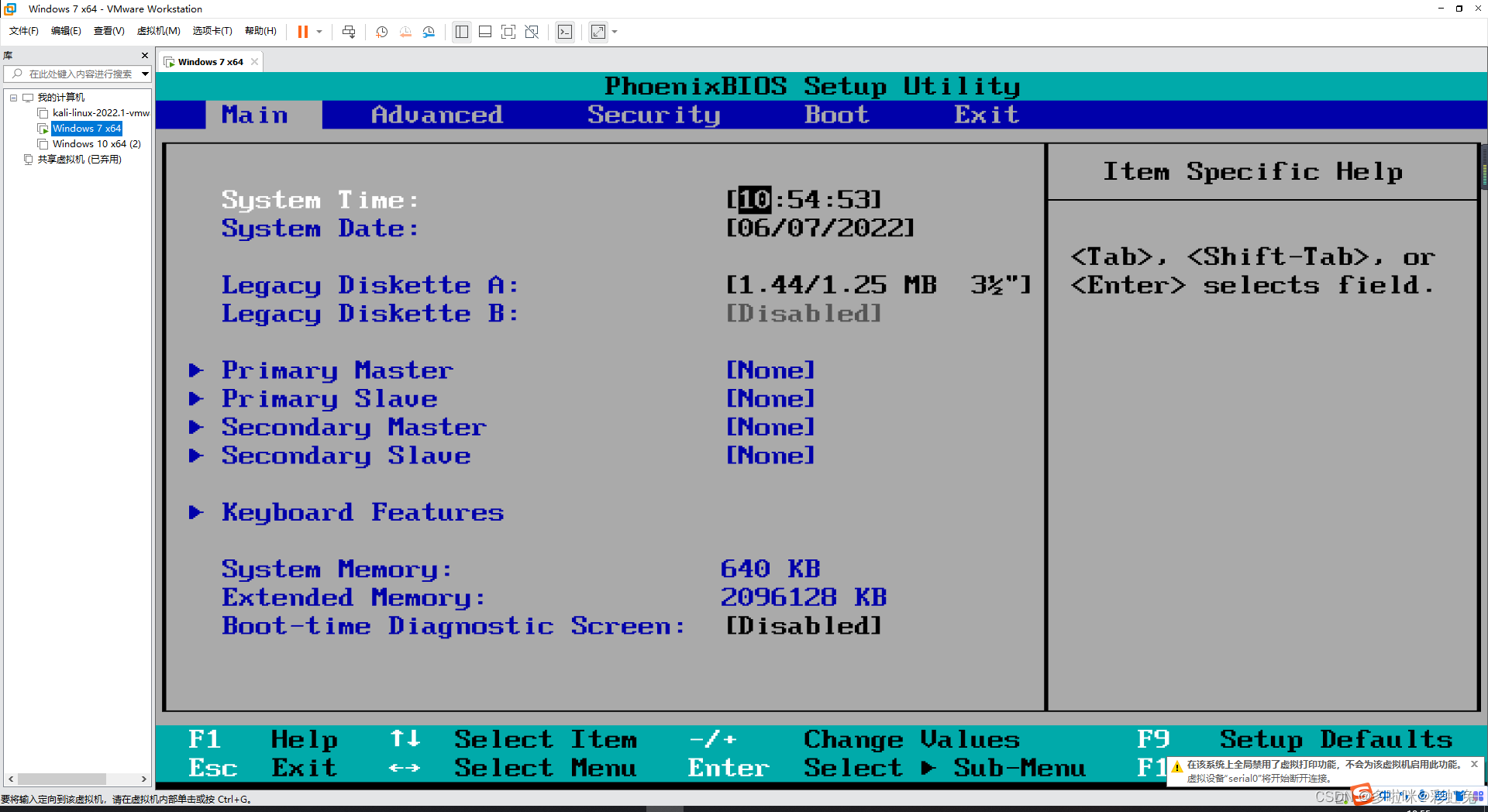Click the highlighted hour field in System Time
This screenshot has height=812, width=1488.
point(755,200)
